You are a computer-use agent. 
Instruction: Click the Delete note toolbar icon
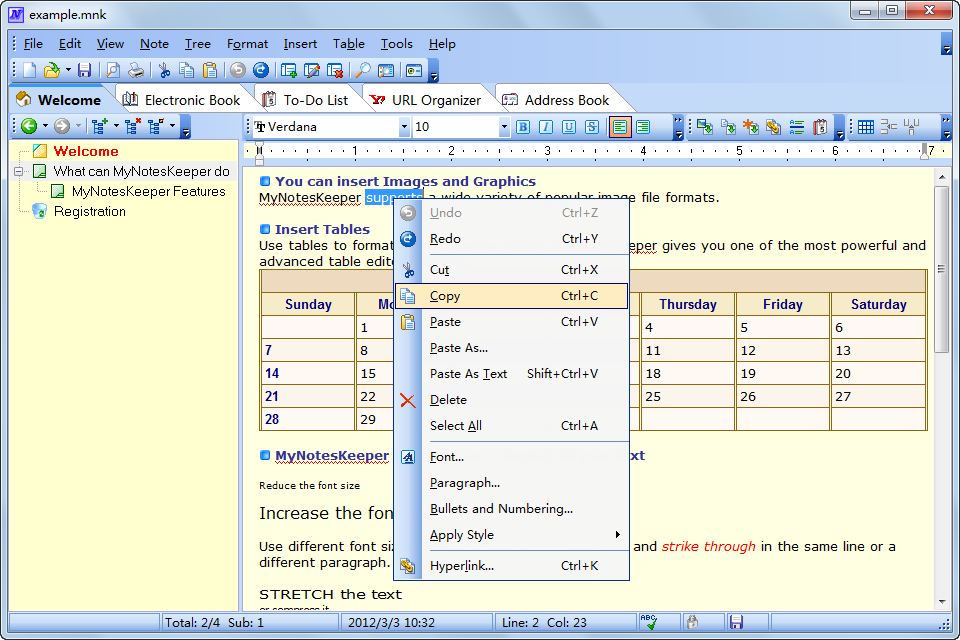click(336, 70)
